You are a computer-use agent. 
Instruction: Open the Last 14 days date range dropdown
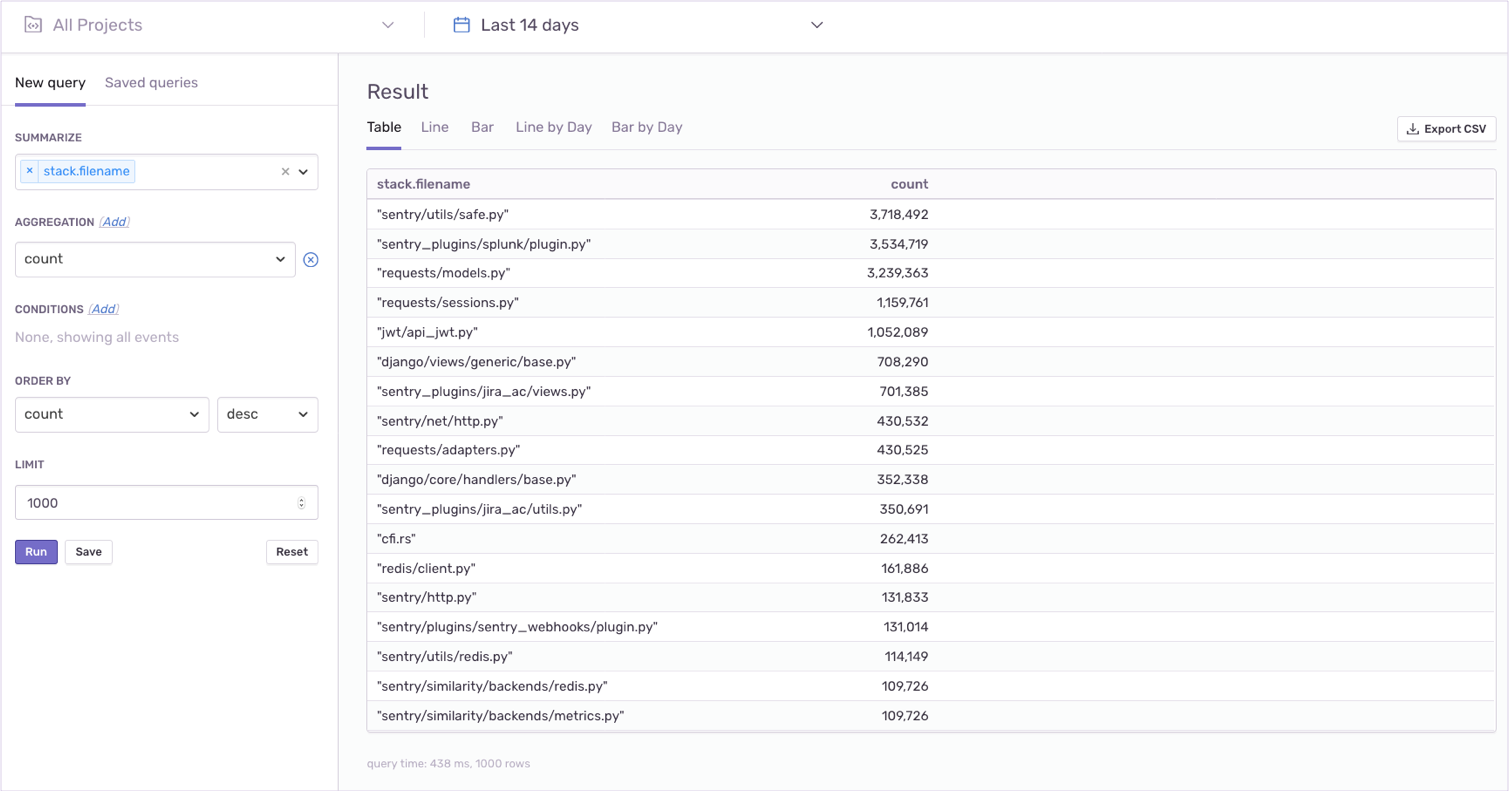coord(638,25)
